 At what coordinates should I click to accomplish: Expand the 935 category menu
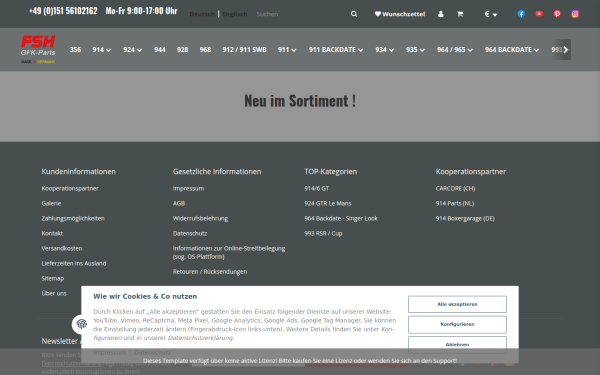416,50
